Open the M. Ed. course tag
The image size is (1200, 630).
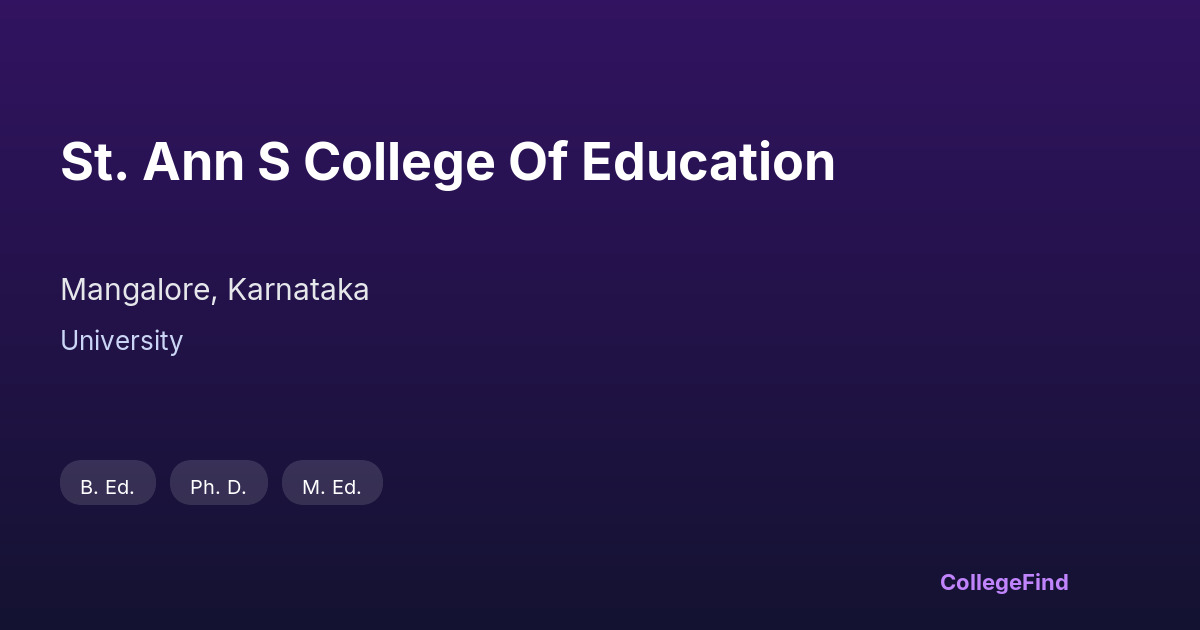coord(332,483)
